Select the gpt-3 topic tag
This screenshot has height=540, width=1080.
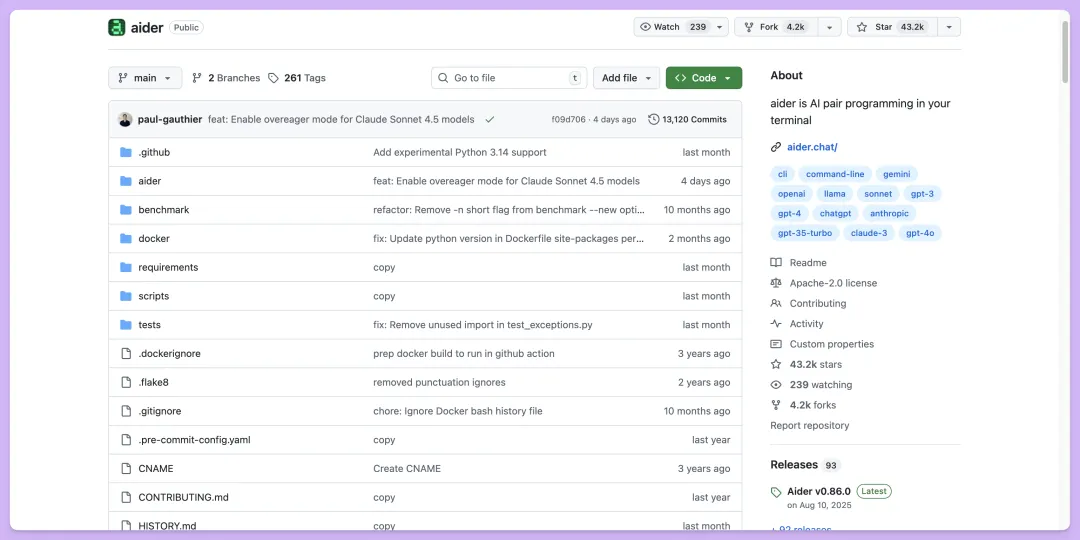click(x=922, y=194)
